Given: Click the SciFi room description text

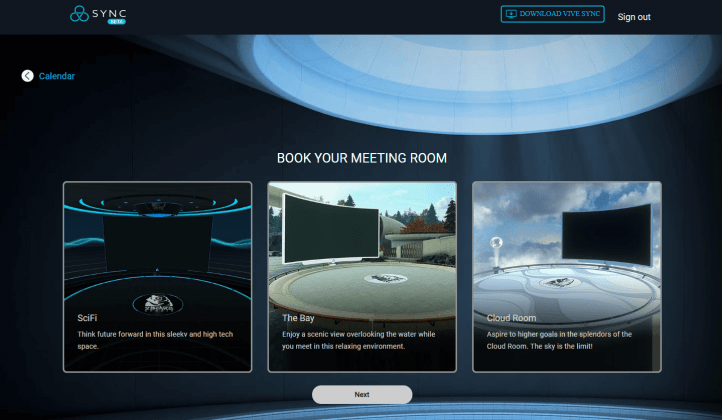Looking at the screenshot, I should pos(155,339).
